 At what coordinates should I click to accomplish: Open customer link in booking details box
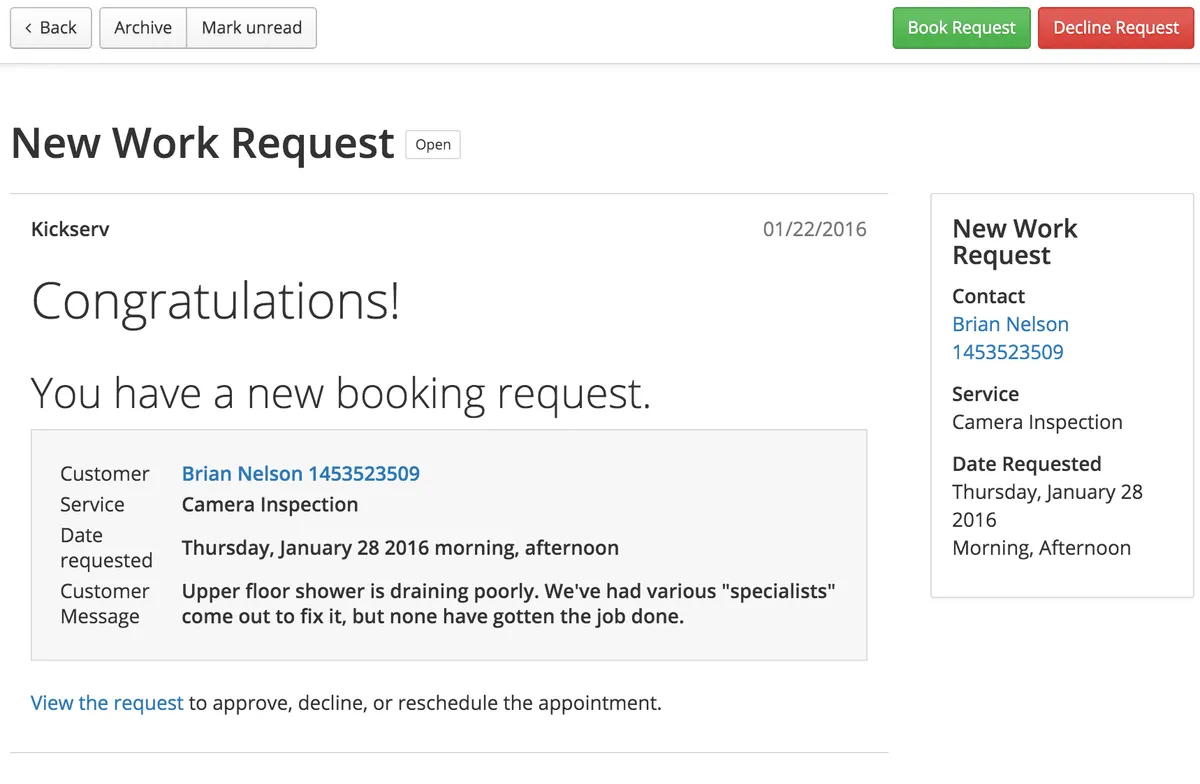click(300, 474)
